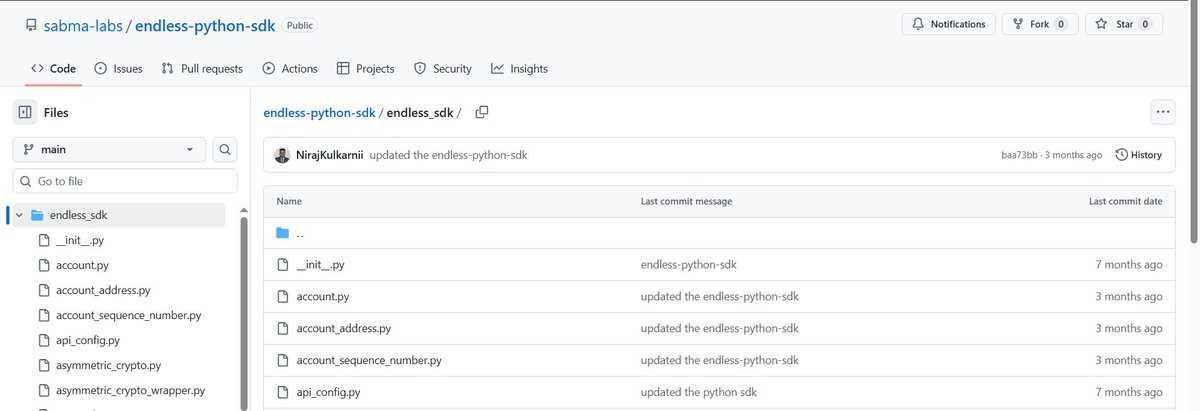Viewport: 1200px width, 411px height.
Task: Open commit baa73bb
Action: (x=1019, y=155)
